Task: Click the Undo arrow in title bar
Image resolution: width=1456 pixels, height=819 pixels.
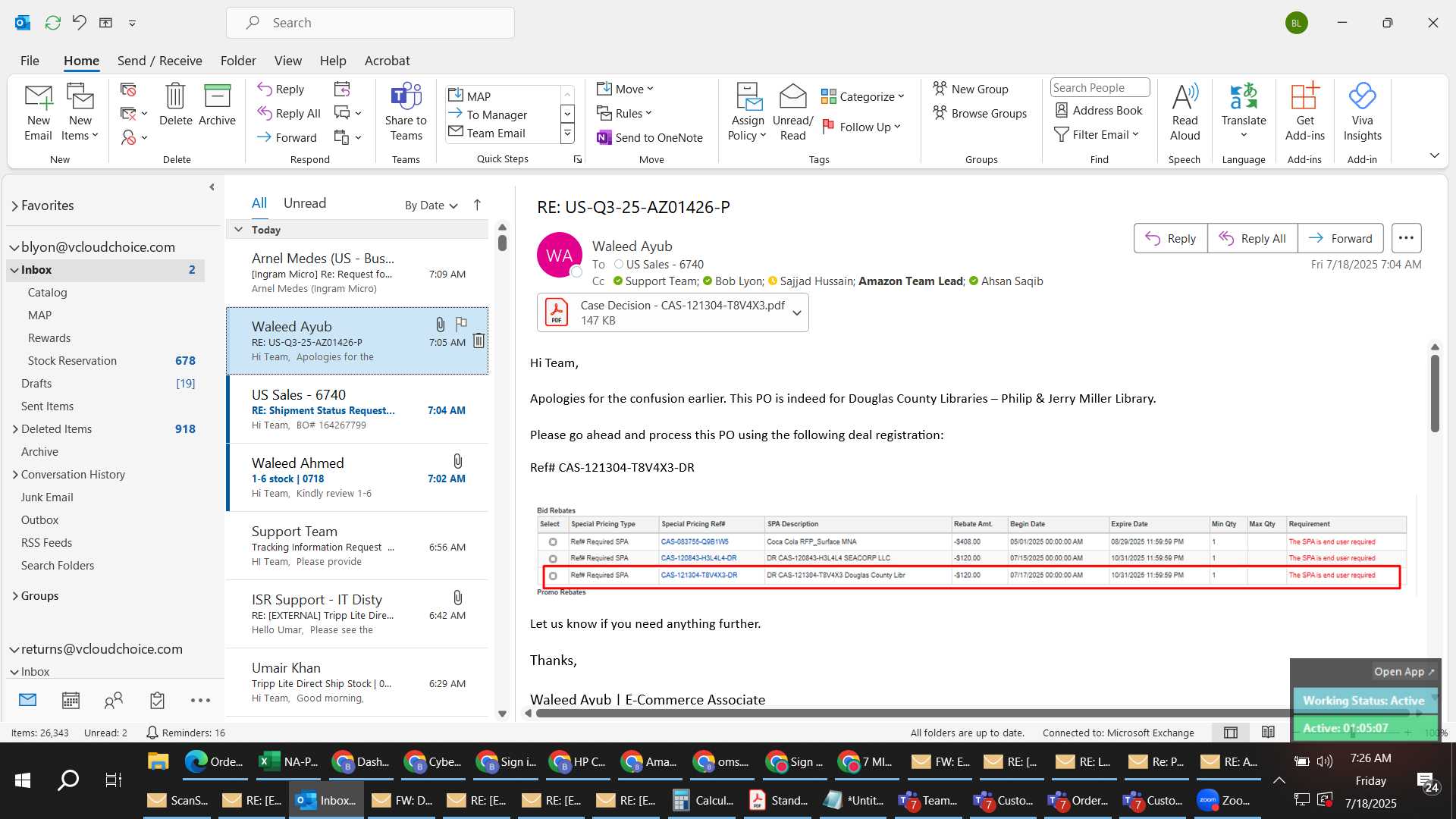Action: pyautogui.click(x=79, y=23)
